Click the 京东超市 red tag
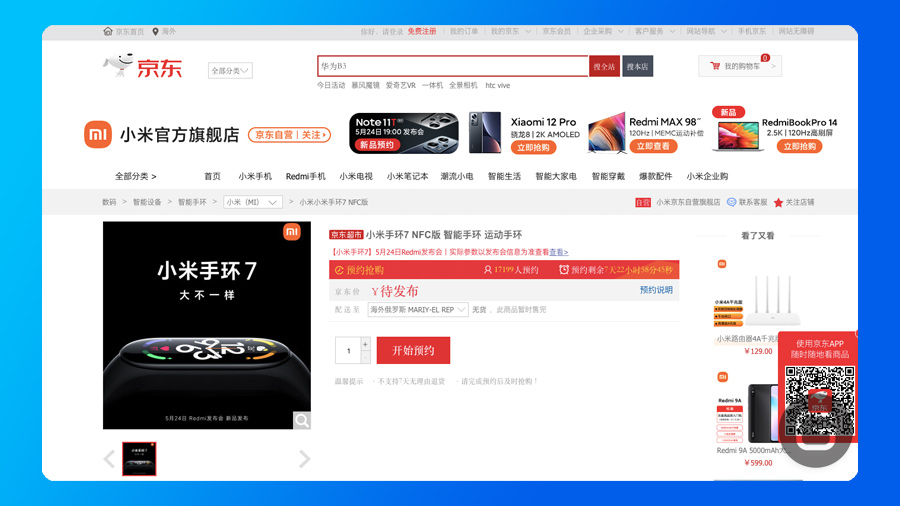Screen dimensions: 900x506 (x=346, y=235)
